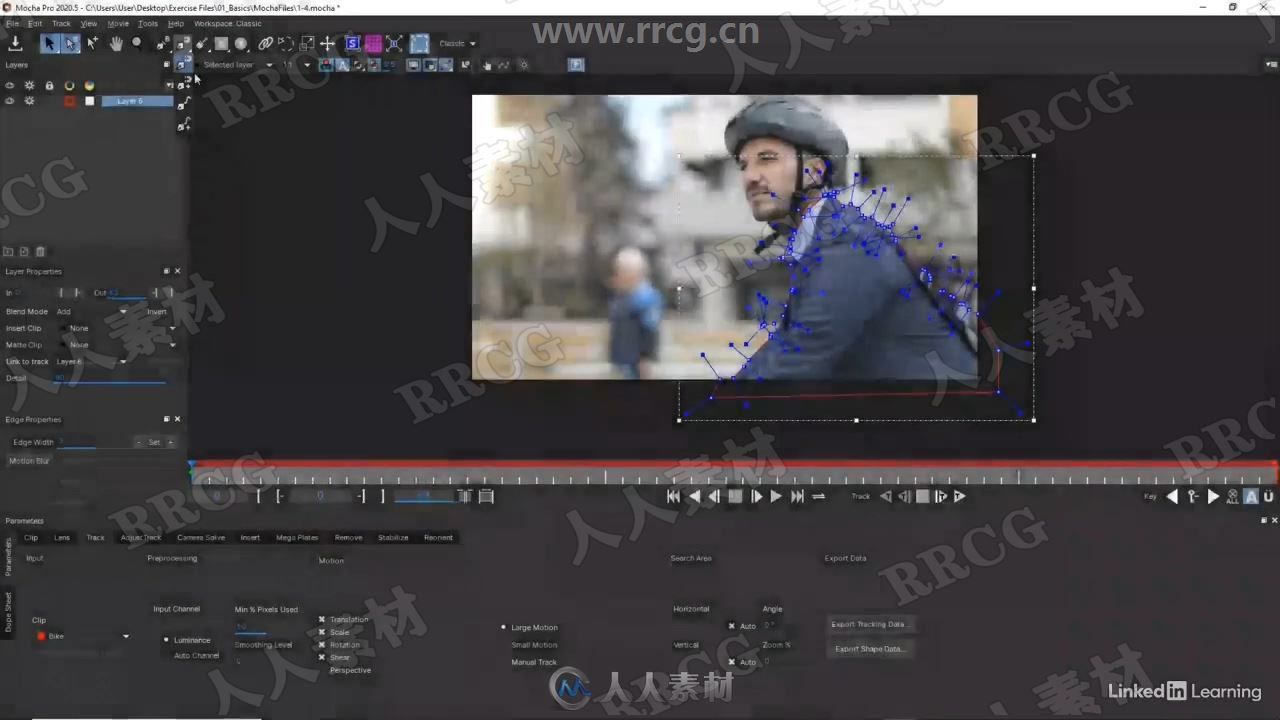Switch to the Remove tab

pyautogui.click(x=348, y=538)
